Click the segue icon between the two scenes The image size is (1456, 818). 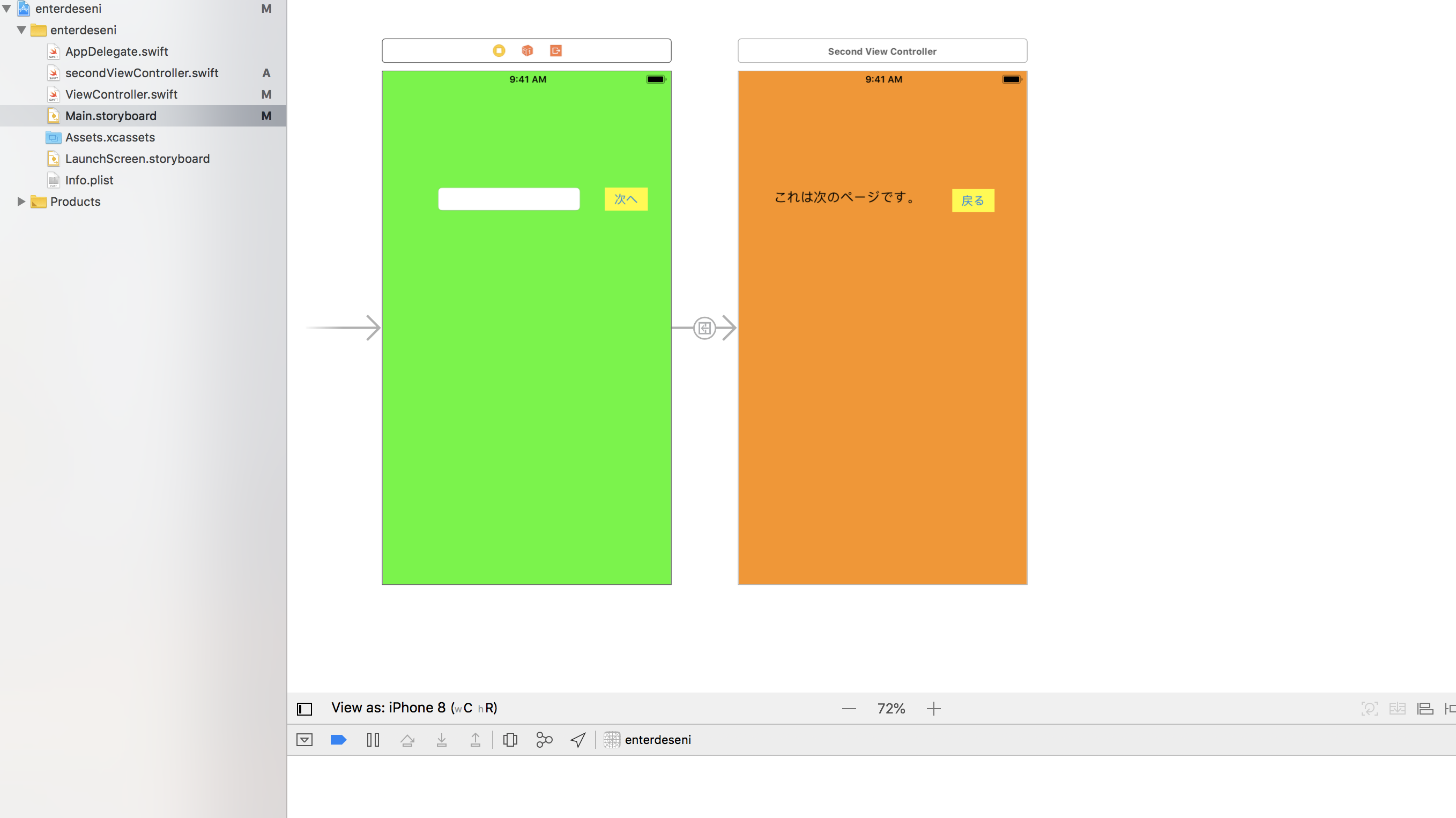tap(704, 328)
